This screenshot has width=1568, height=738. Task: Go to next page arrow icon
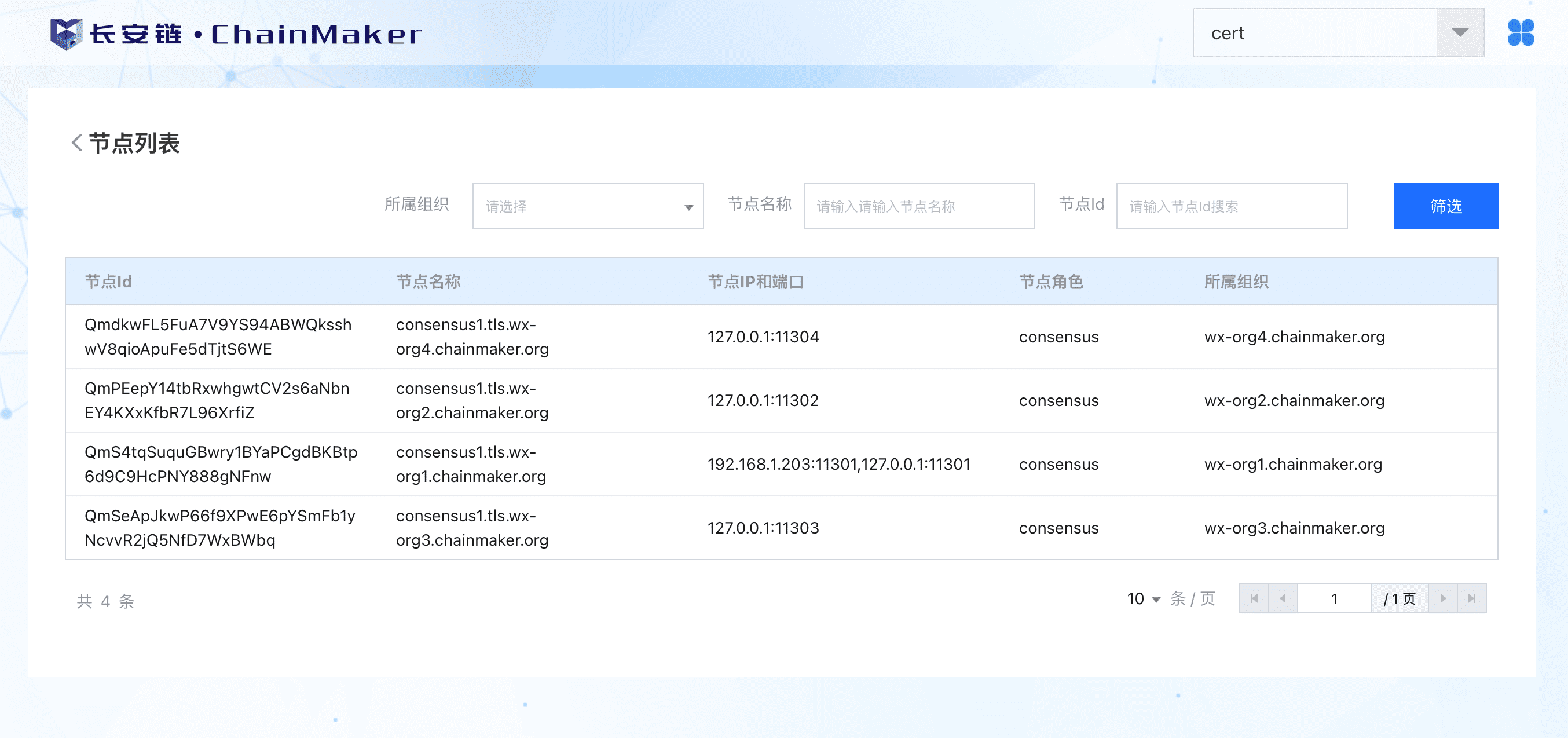(x=1442, y=598)
